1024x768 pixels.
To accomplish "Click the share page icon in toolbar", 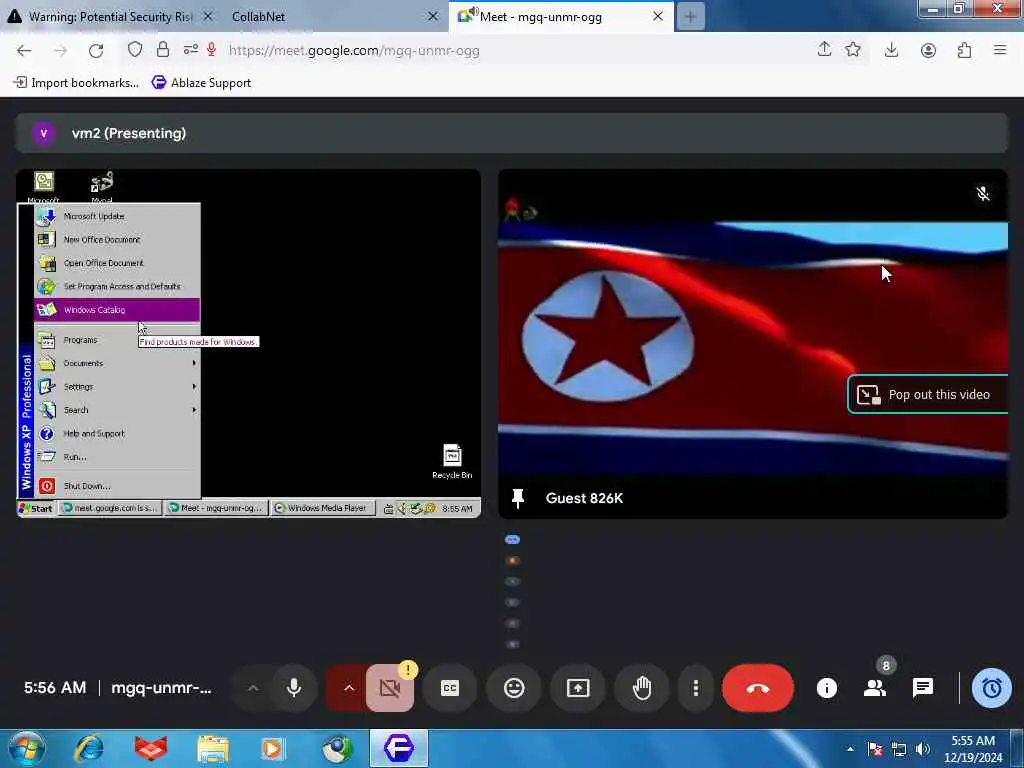I will coord(824,50).
